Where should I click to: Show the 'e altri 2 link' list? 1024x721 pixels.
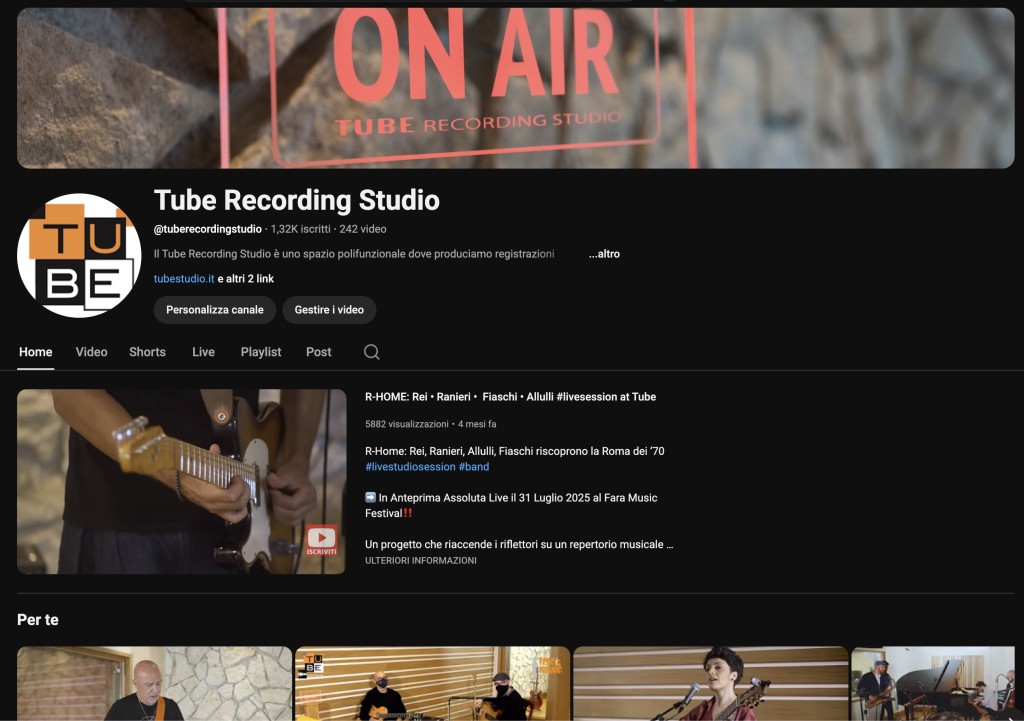pyautogui.click(x=246, y=279)
